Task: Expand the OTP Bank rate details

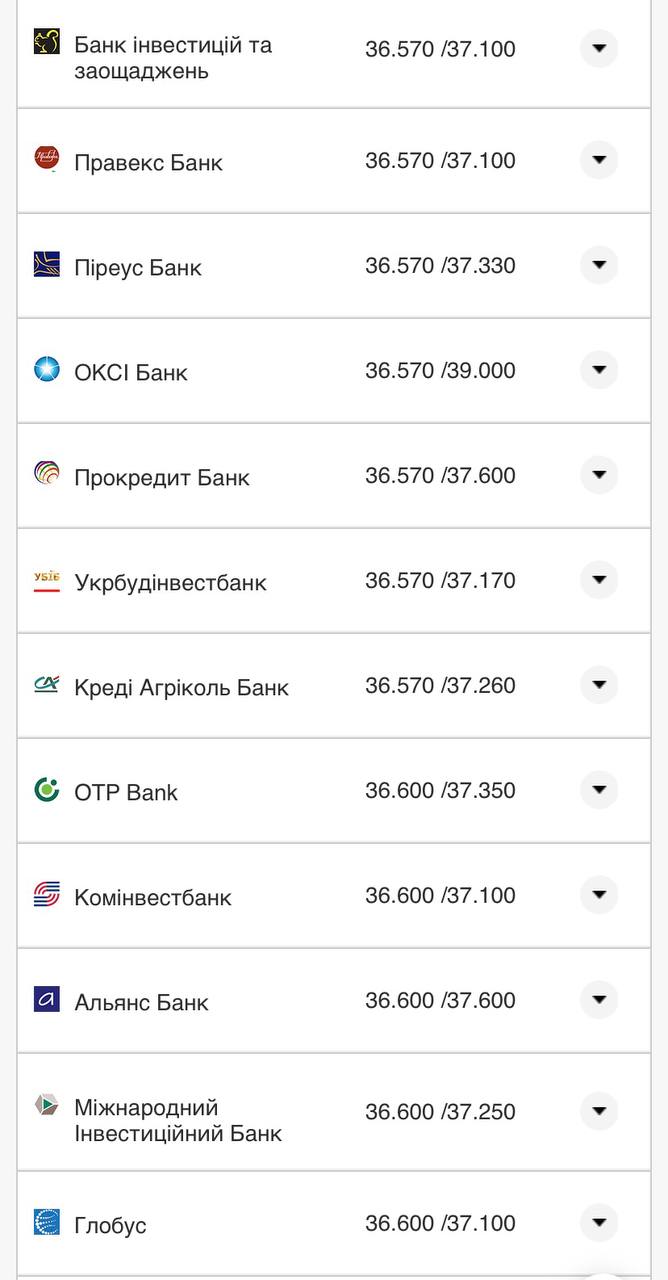Action: pyautogui.click(x=599, y=790)
